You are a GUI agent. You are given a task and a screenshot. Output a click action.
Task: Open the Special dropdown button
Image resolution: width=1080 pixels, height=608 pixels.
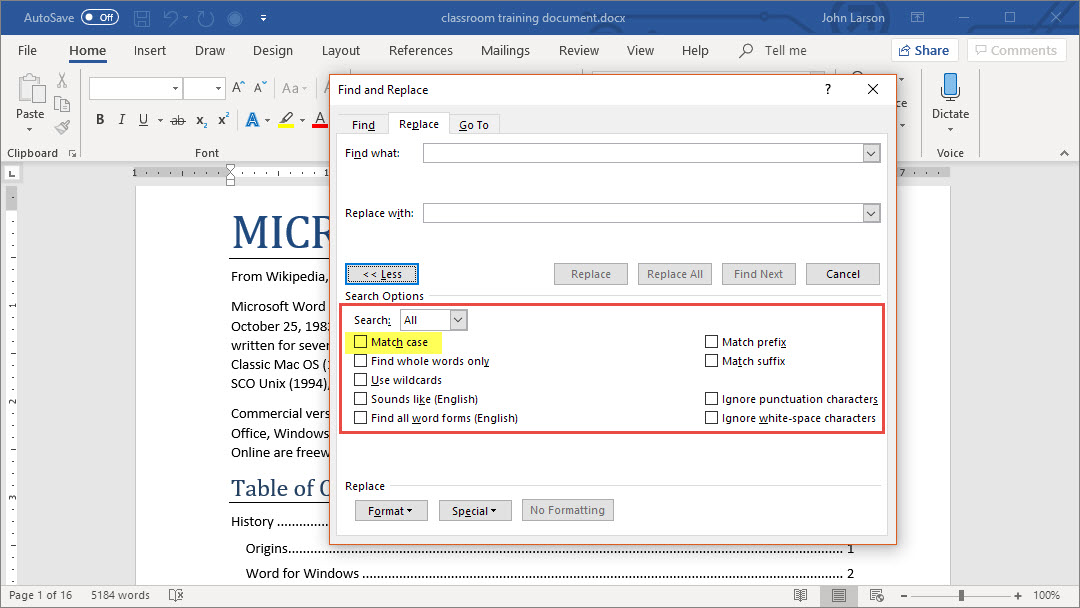point(474,510)
